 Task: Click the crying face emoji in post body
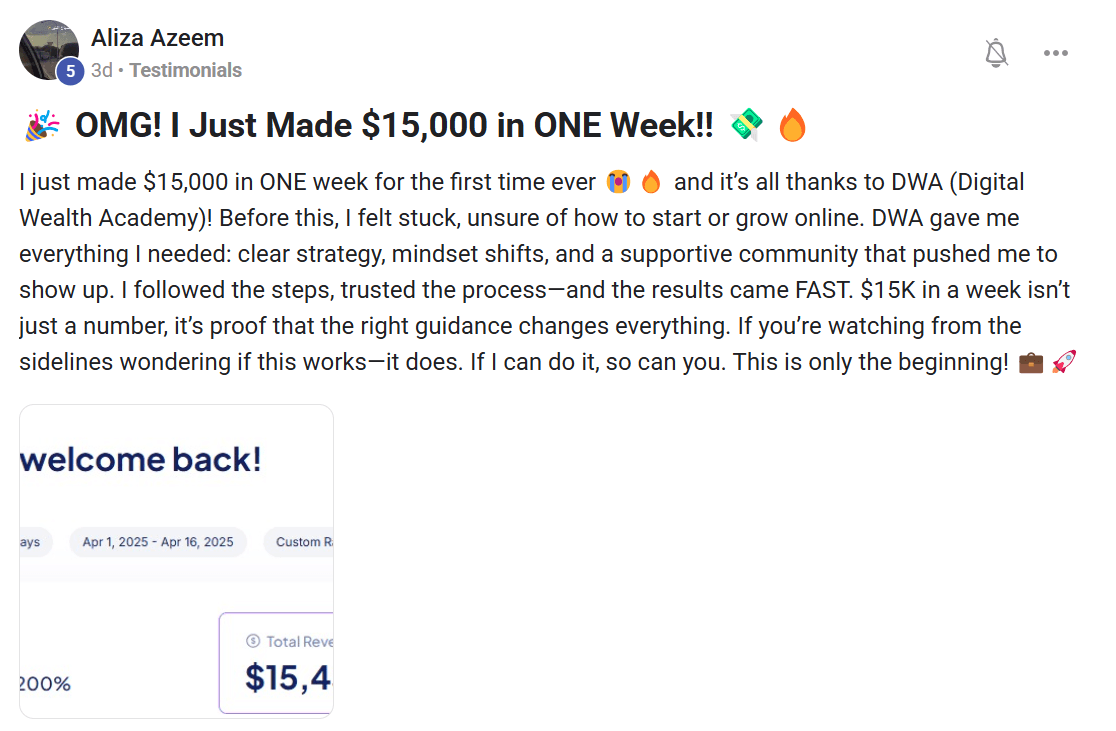(617, 183)
